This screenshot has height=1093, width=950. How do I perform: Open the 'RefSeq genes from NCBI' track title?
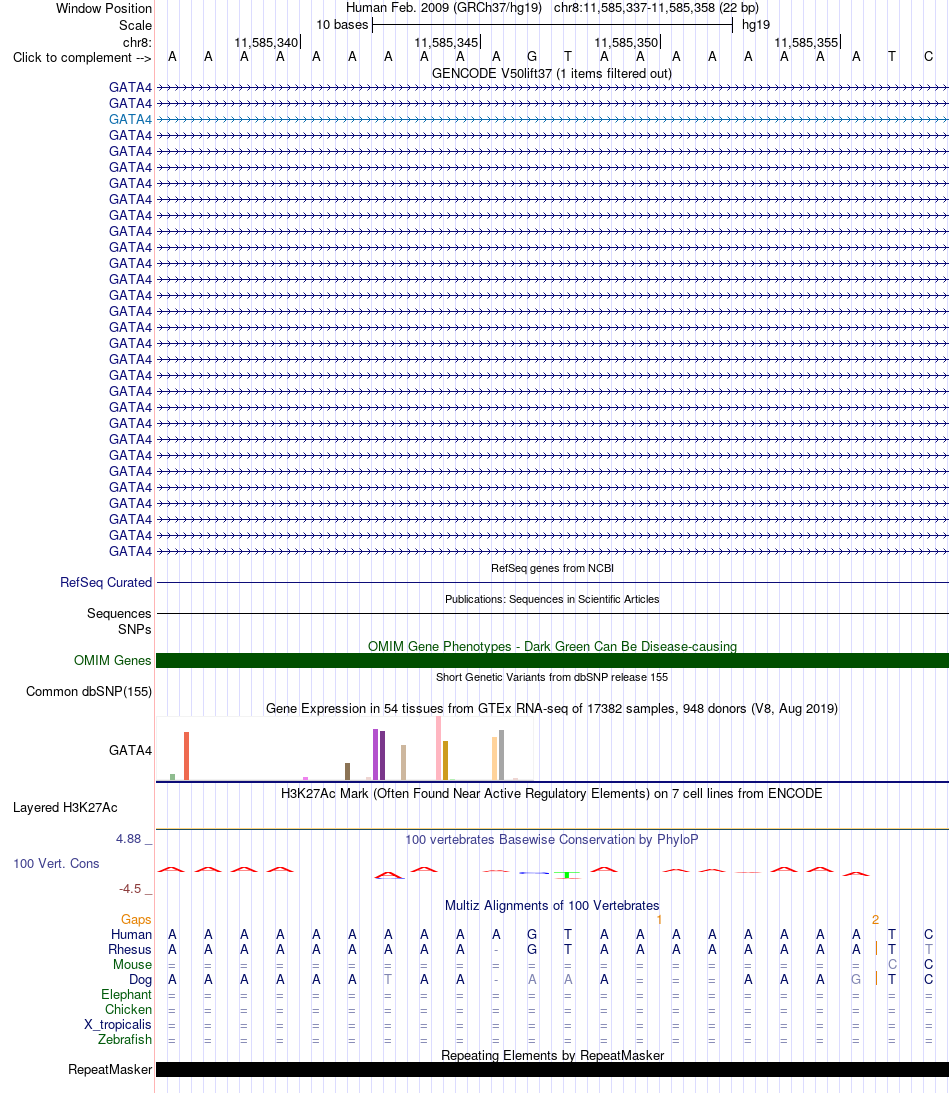click(552, 568)
